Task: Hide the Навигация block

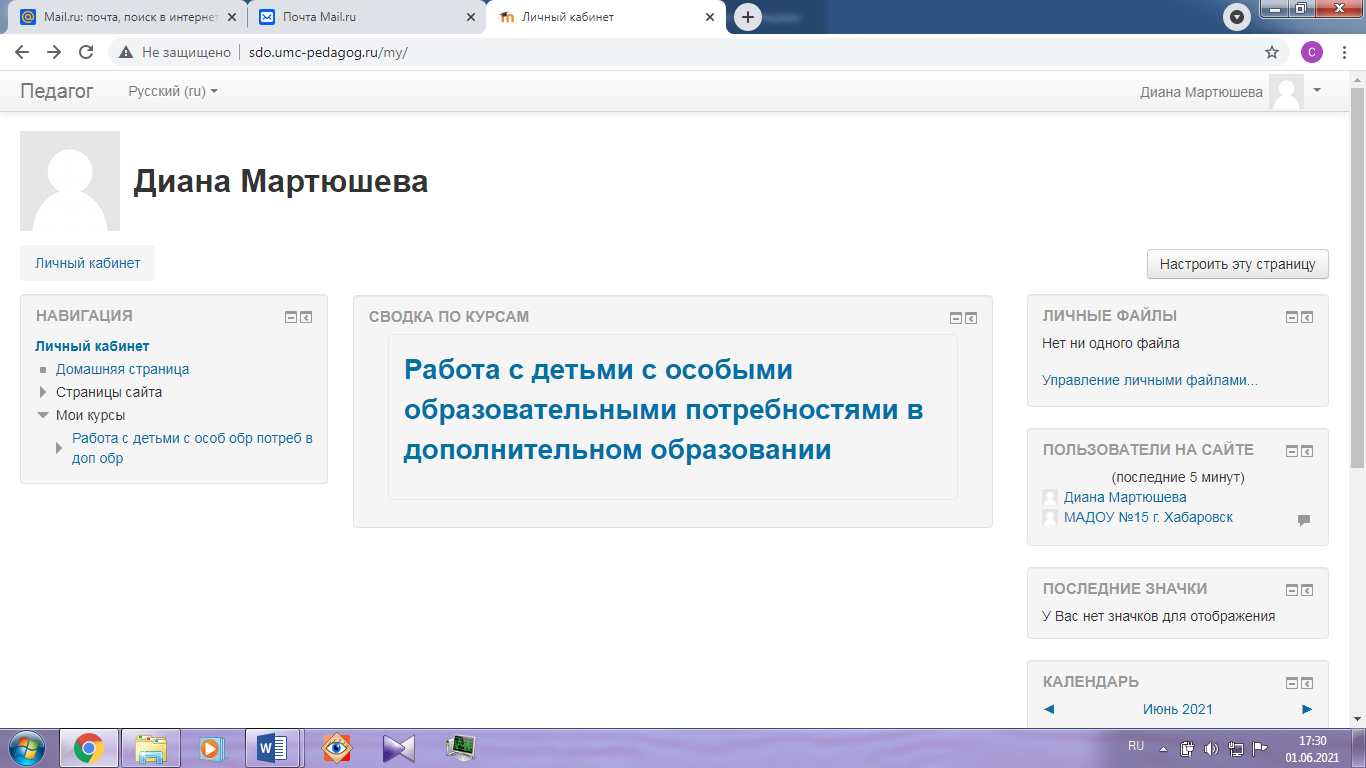Action: tap(291, 317)
